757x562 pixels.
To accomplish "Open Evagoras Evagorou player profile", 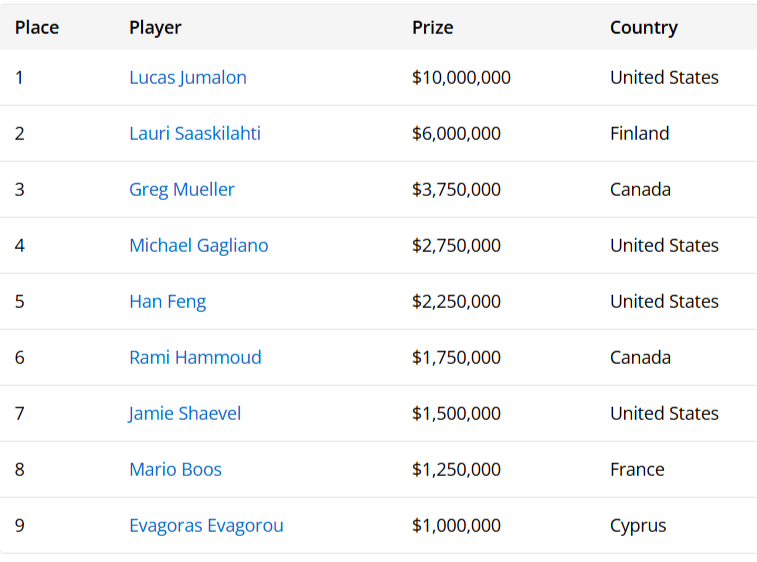I will click(x=207, y=526).
